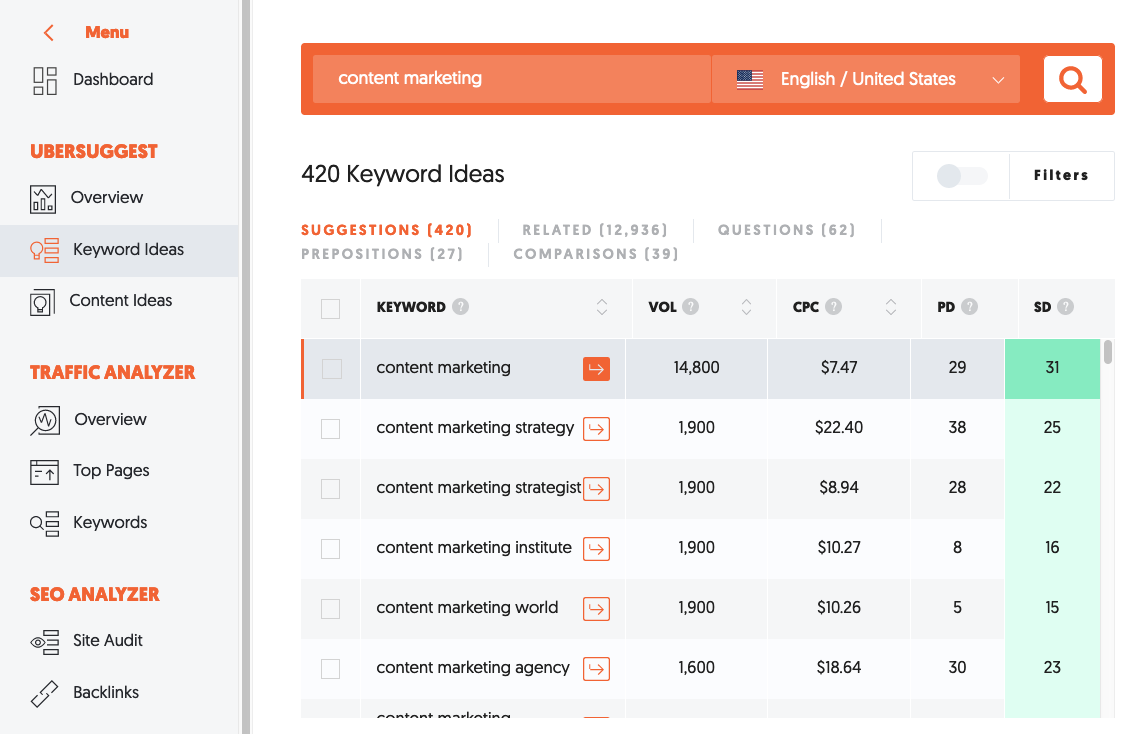Sort by the VOL column arrows
This screenshot has width=1126, height=734.
pos(746,308)
